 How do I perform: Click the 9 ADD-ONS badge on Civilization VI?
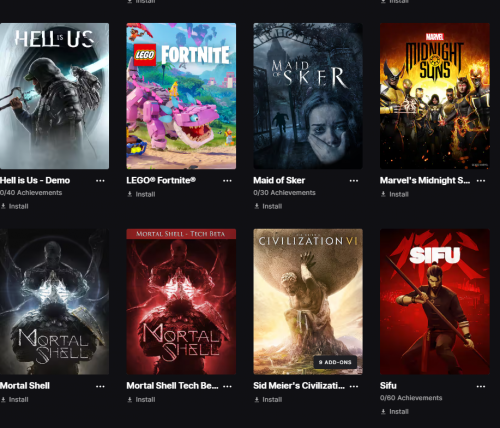click(335, 362)
